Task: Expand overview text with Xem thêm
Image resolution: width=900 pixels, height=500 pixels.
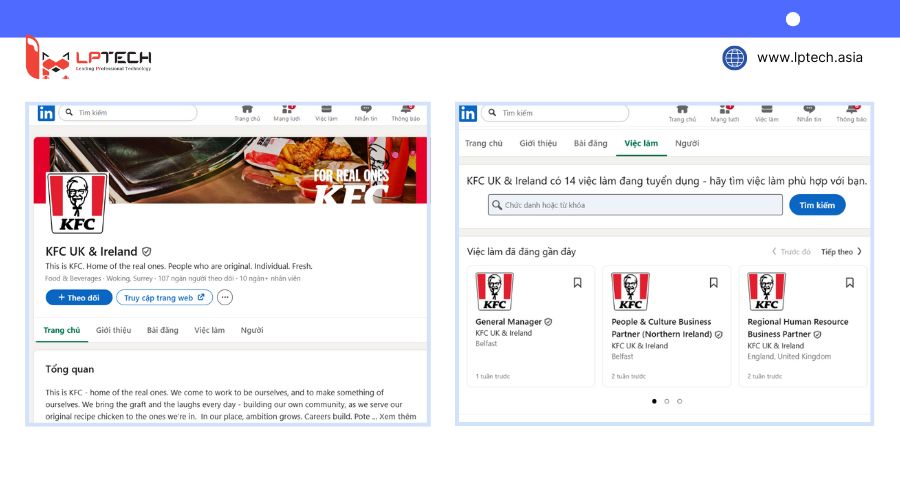Action: point(398,416)
